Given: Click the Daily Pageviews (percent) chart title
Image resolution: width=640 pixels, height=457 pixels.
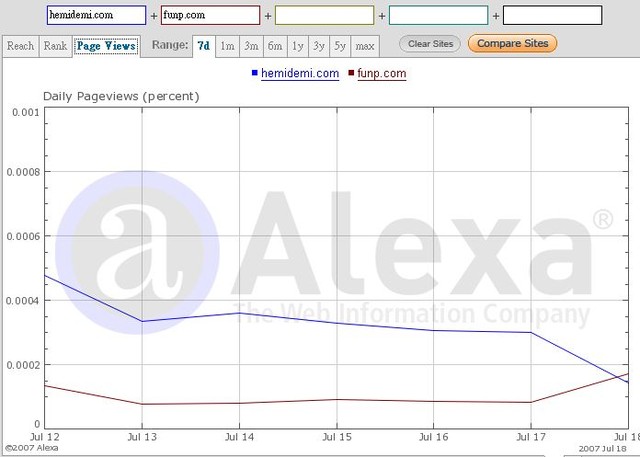Looking at the screenshot, I should pyautogui.click(x=121, y=97).
